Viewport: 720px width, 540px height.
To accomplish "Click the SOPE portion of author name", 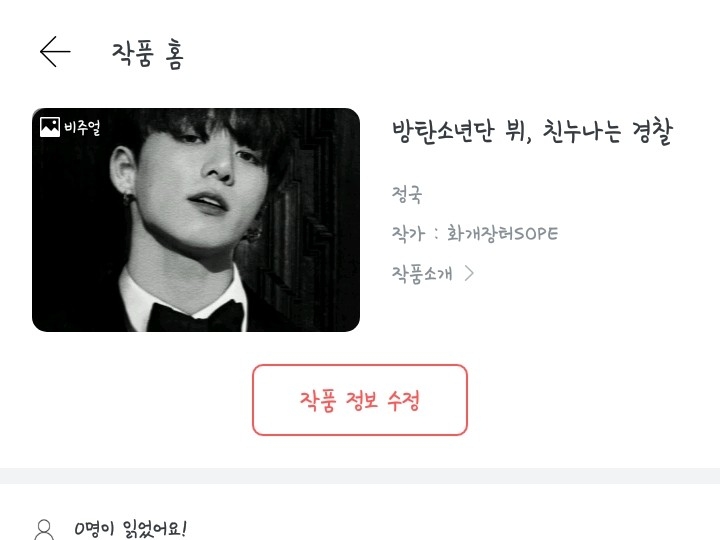I will pyautogui.click(x=536, y=234).
